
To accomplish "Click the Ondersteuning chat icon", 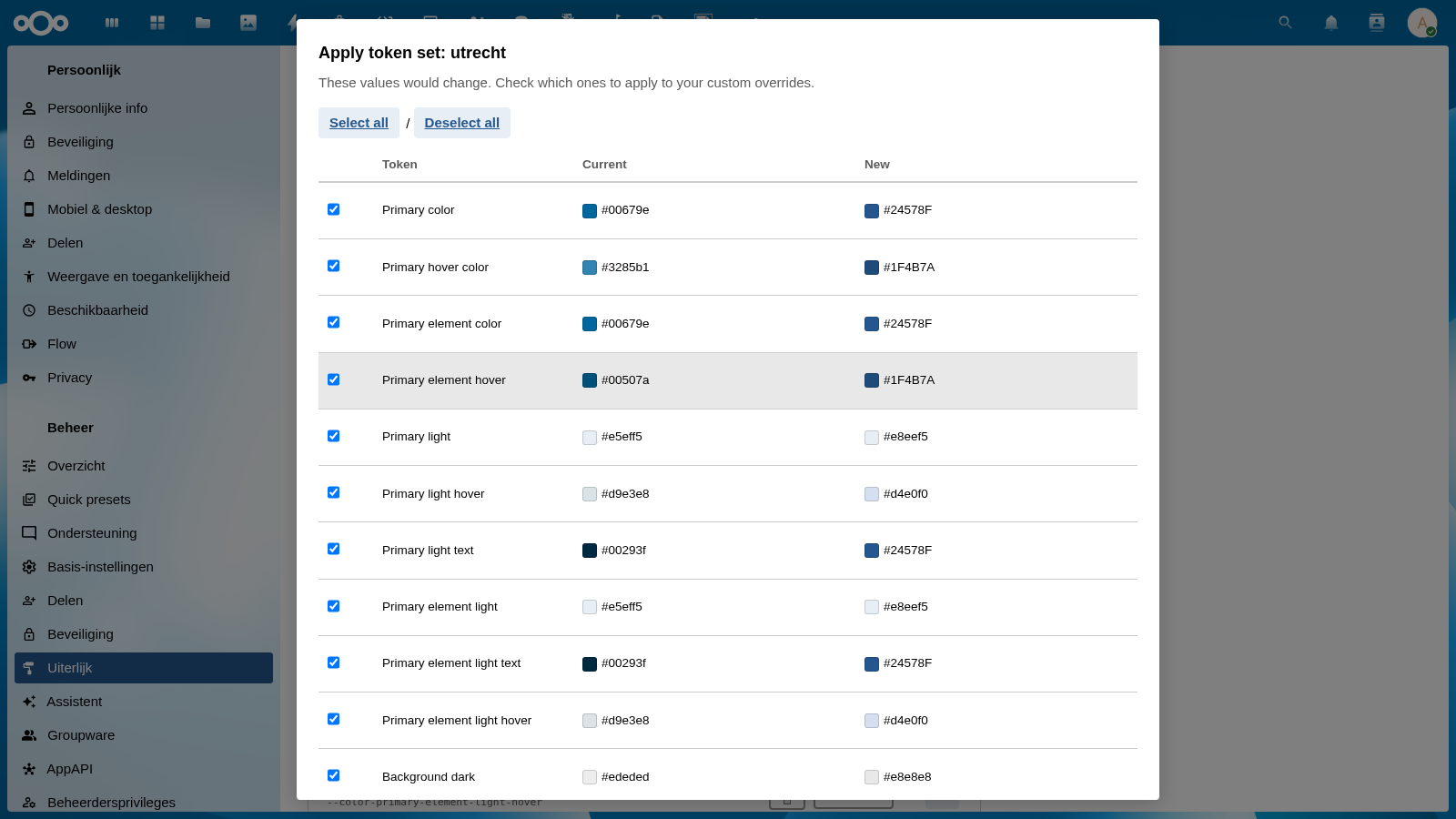I will (29, 533).
